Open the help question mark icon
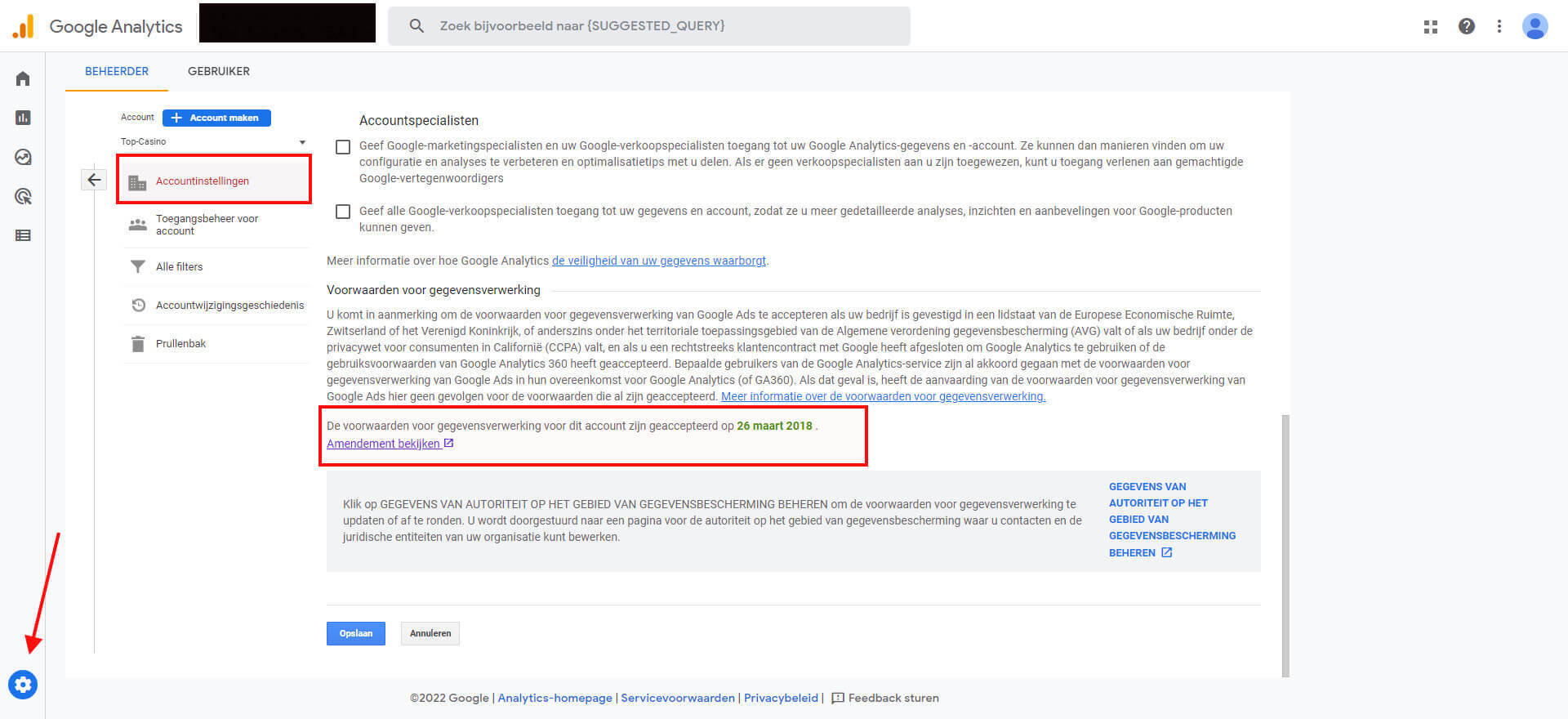1568x719 pixels. pyautogui.click(x=1467, y=26)
